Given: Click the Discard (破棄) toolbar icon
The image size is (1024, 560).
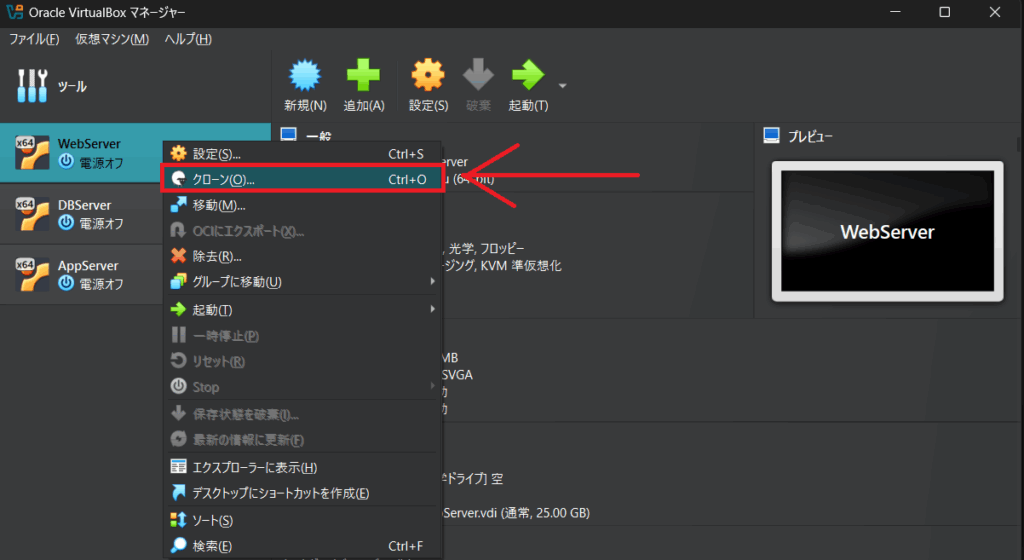Looking at the screenshot, I should (x=478, y=75).
